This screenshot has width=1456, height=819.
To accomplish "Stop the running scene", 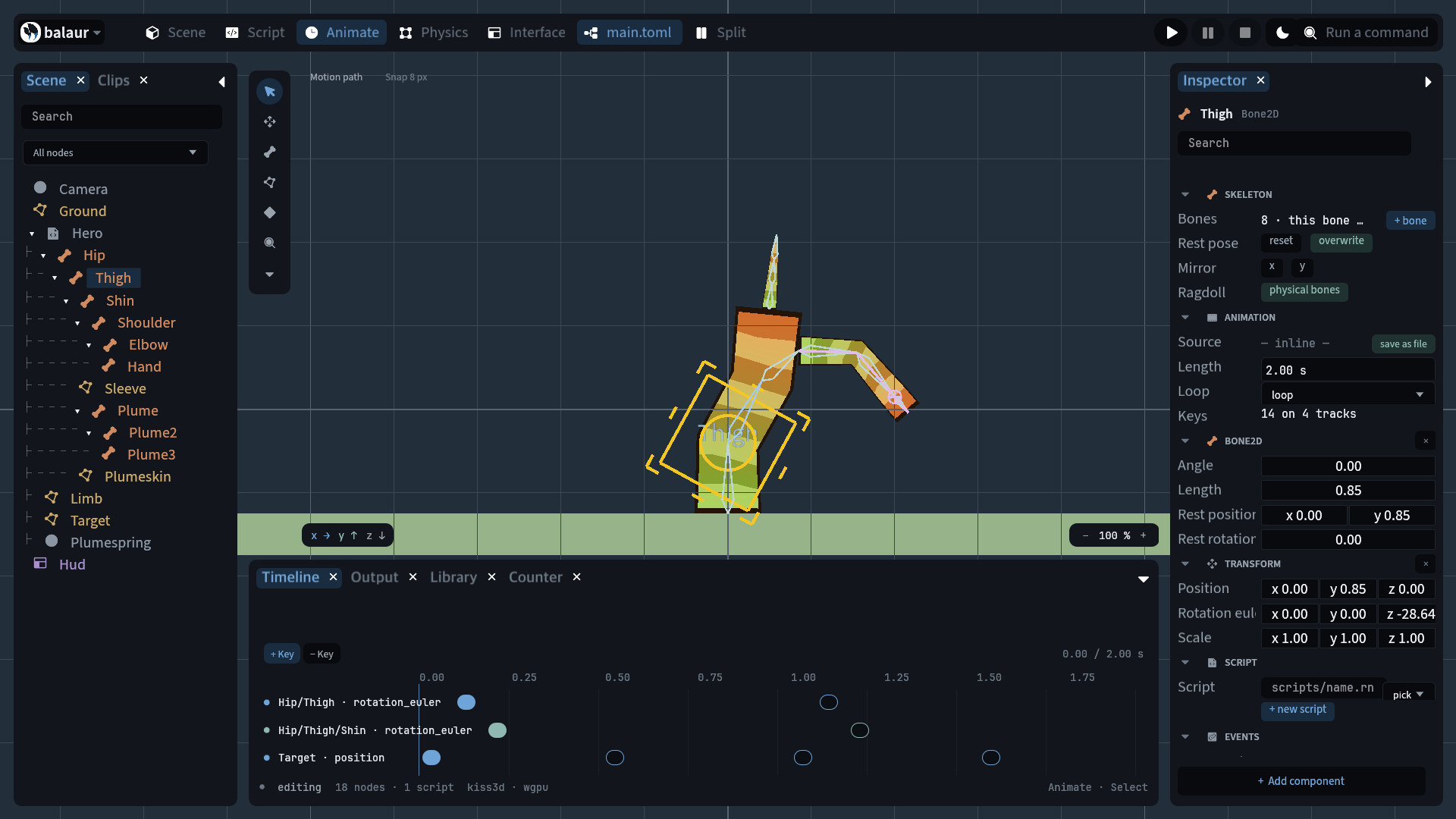I will coord(1244,33).
